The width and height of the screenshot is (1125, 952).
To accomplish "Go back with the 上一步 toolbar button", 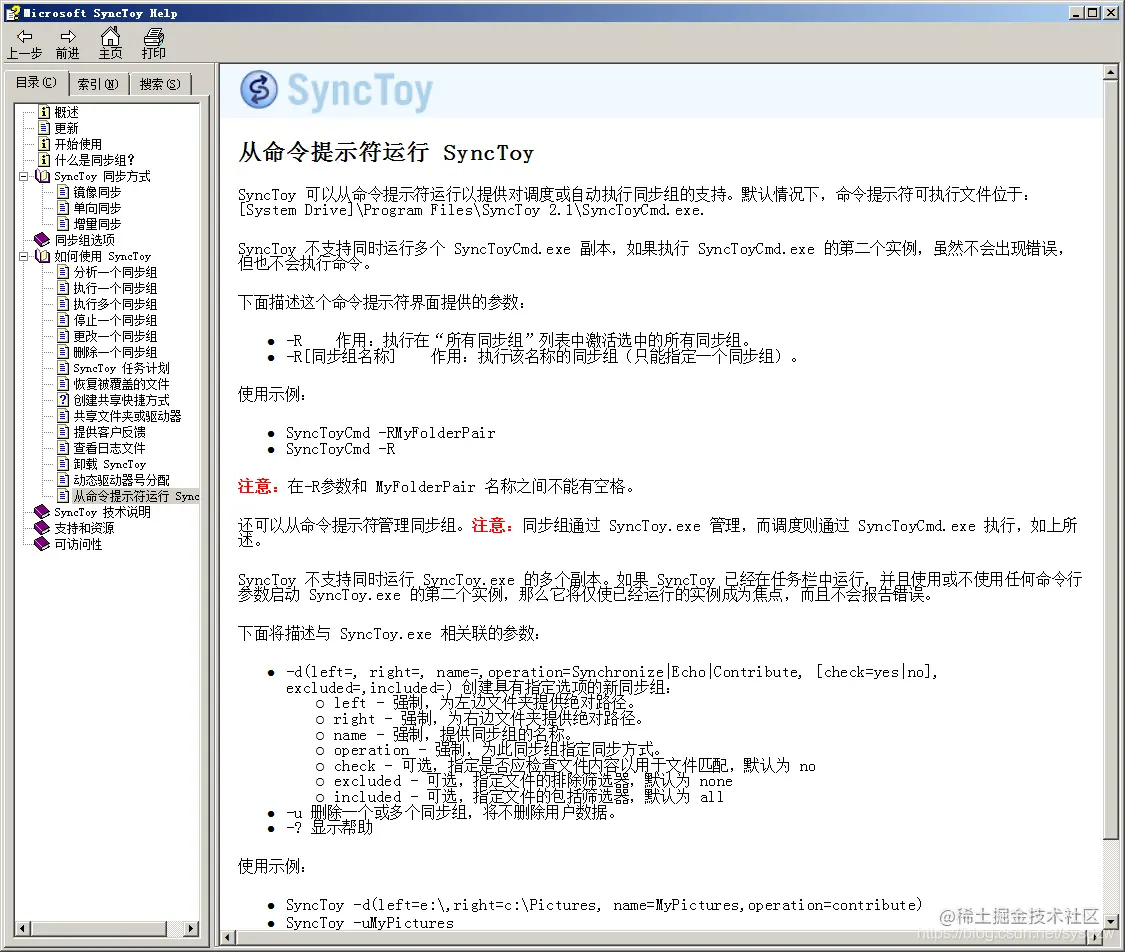I will [24, 44].
